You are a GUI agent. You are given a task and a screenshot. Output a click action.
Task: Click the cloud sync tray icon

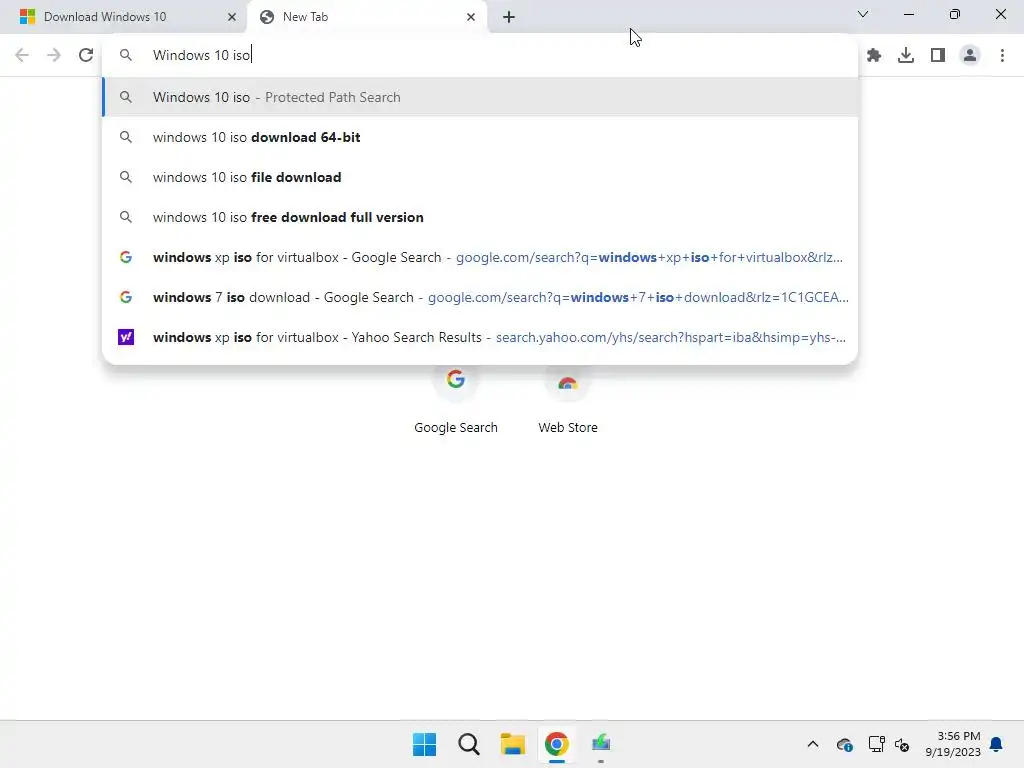coord(844,744)
